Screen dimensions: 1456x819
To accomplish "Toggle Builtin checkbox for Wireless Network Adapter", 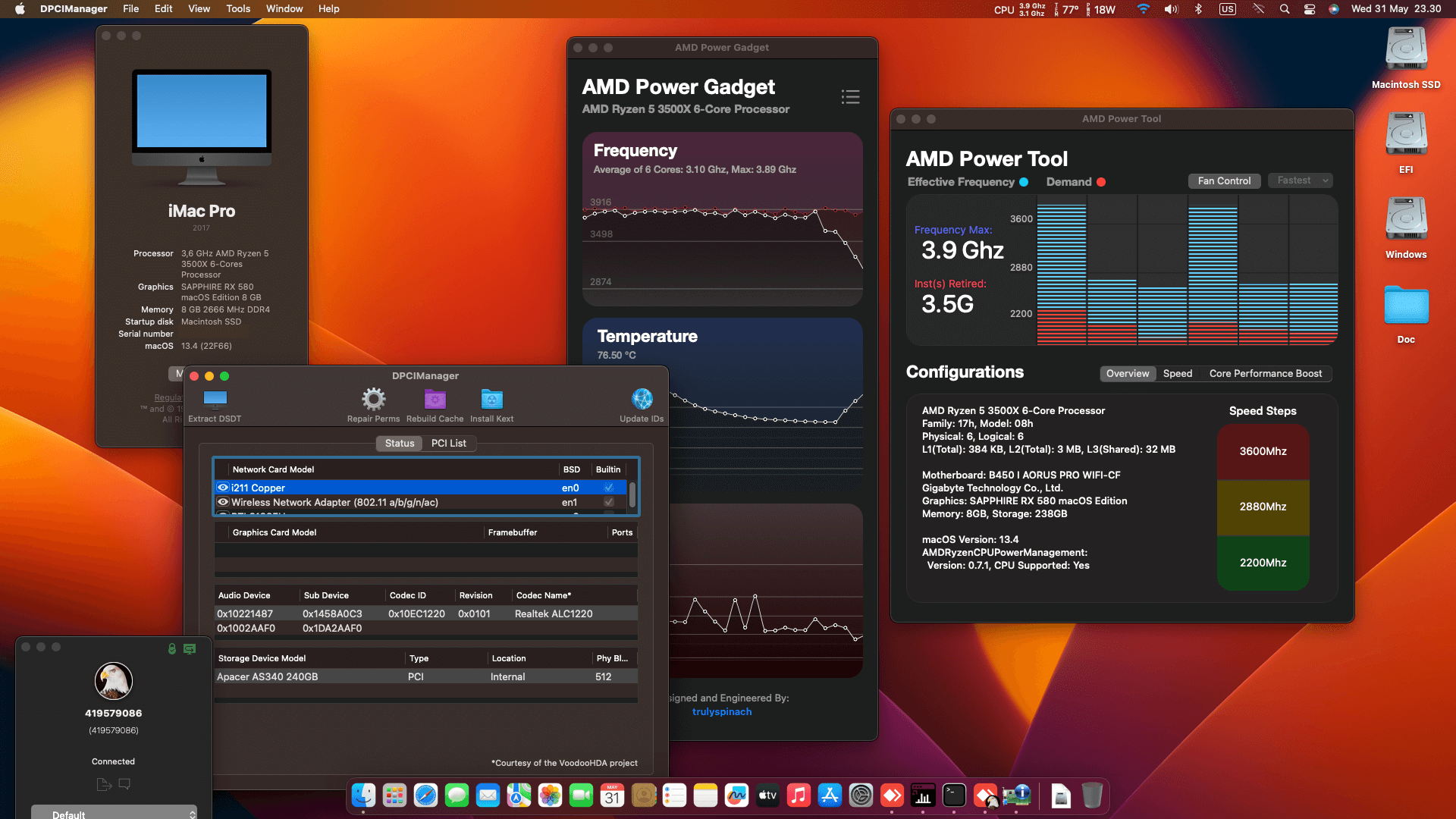I will (x=609, y=502).
